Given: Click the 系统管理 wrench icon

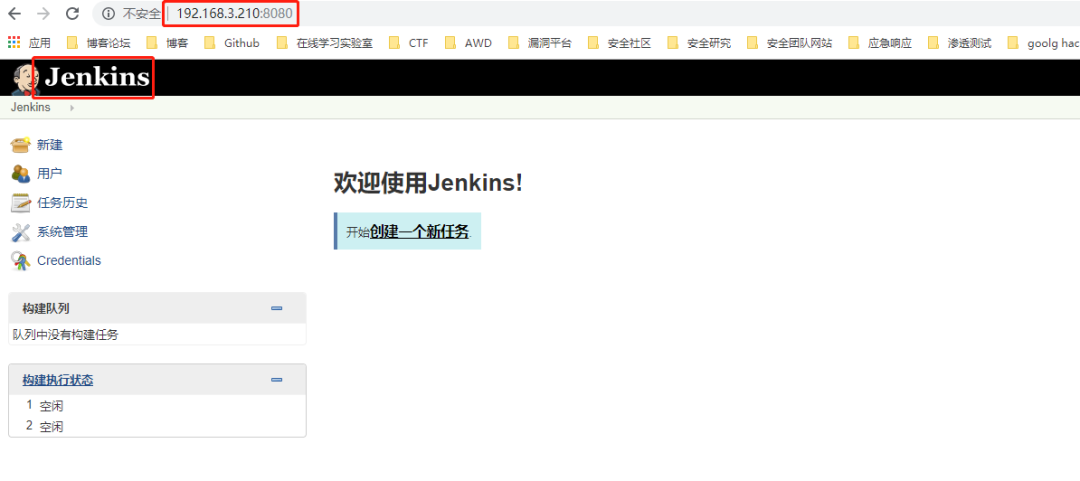Looking at the screenshot, I should pos(21,232).
